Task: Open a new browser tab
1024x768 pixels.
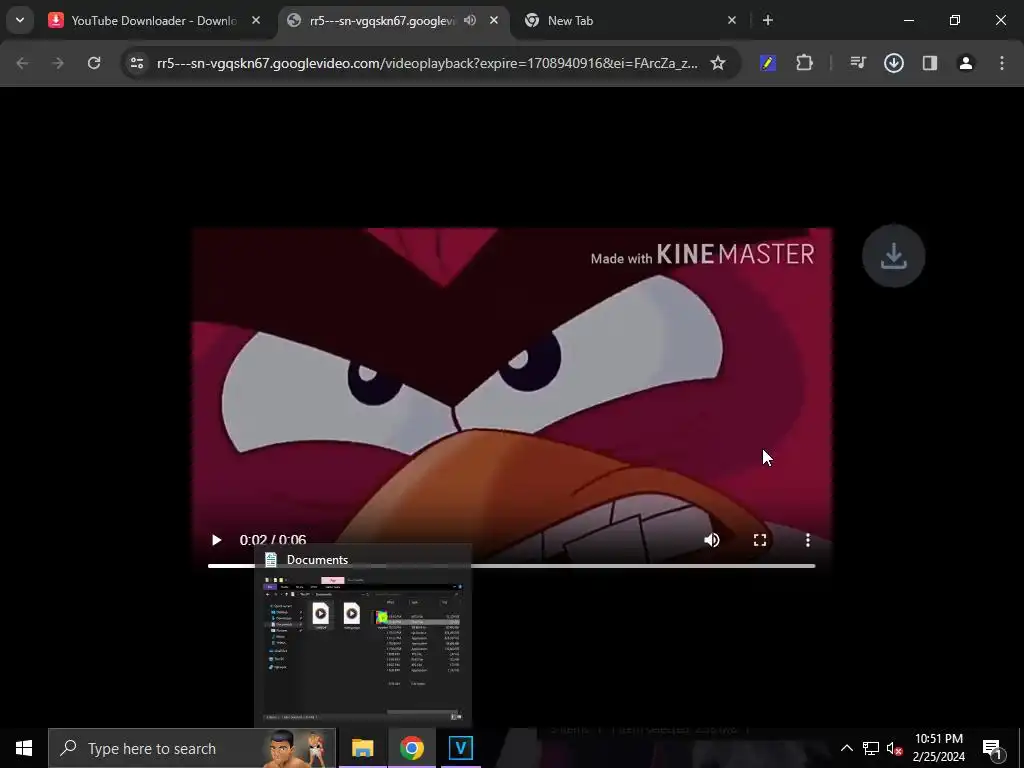Action: [x=768, y=20]
